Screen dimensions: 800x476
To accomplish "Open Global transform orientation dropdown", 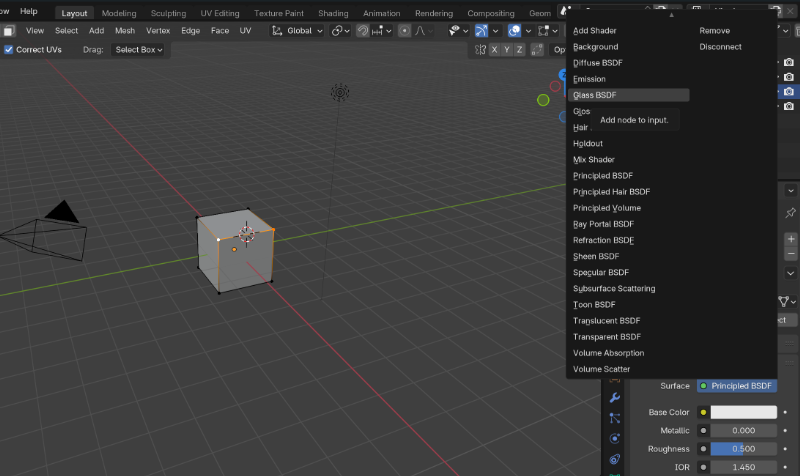I will tap(297, 31).
